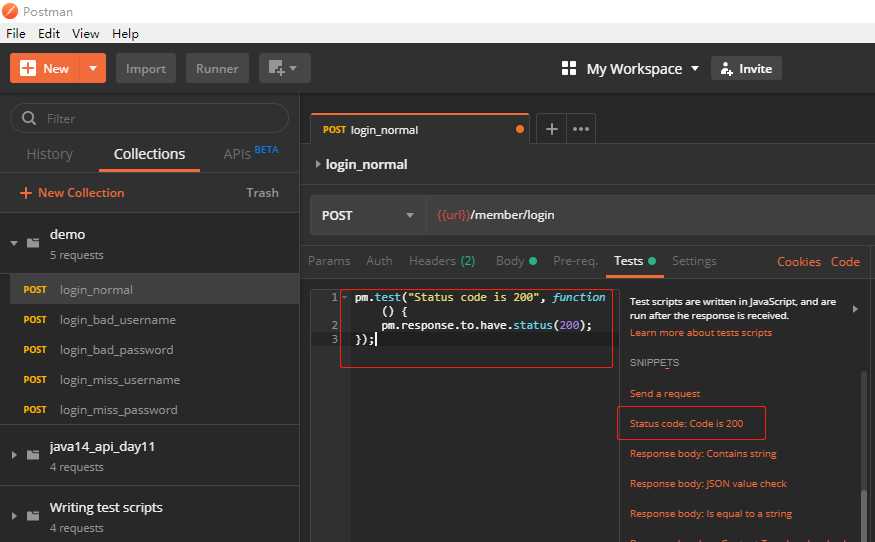Click the Import button
The width and height of the screenshot is (875, 542).
pos(146,68)
